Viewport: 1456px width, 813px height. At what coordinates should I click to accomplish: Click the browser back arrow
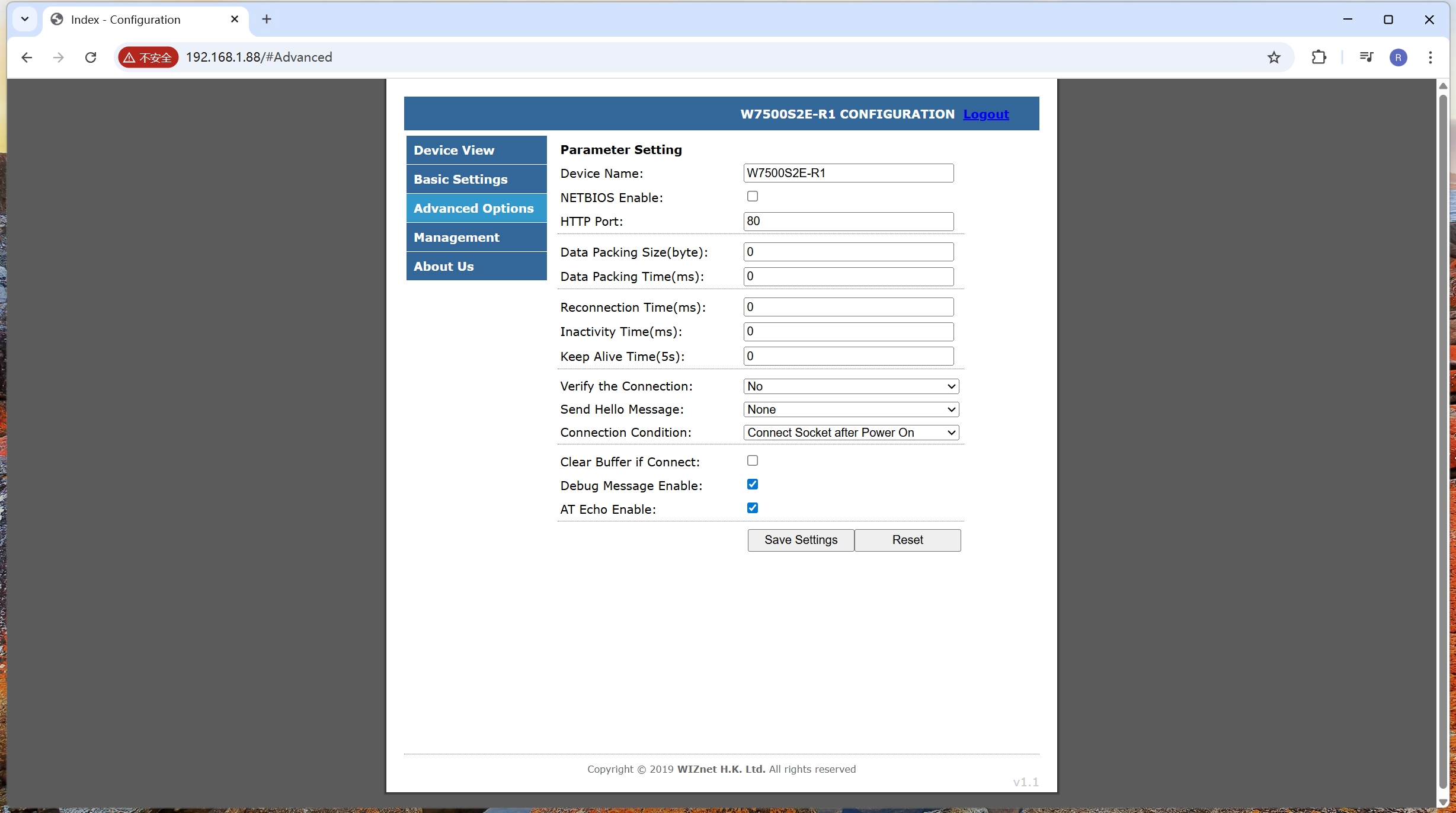click(x=27, y=57)
